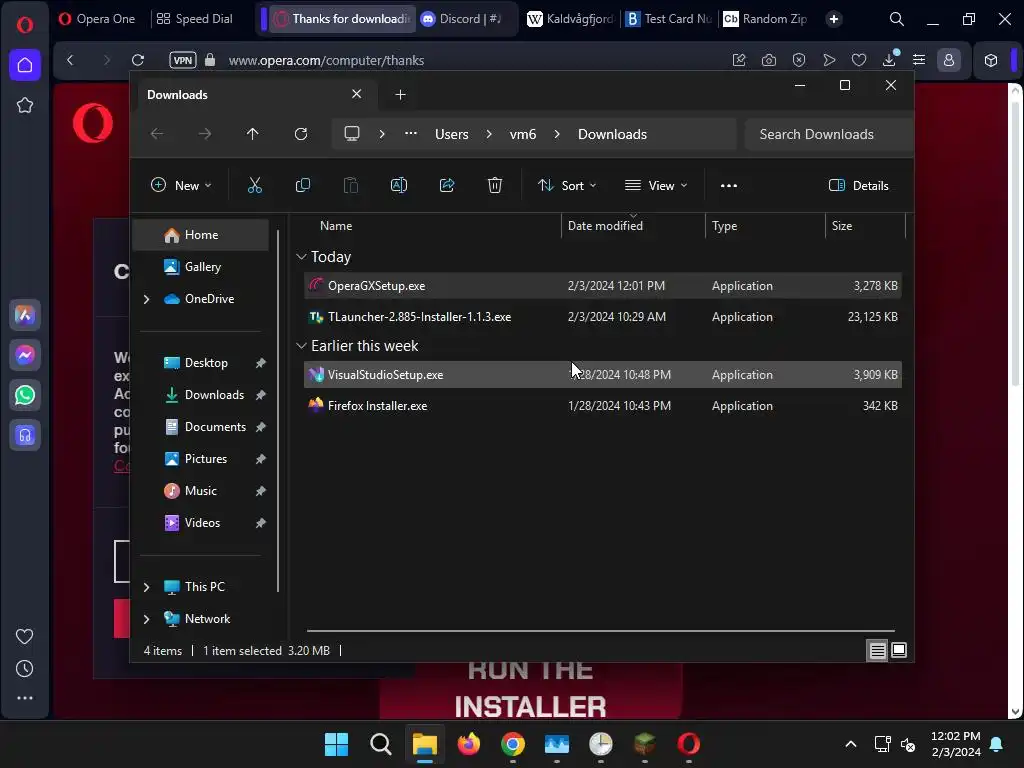1024x768 pixels.
Task: Click the Delete trash can icon
Action: [494, 185]
